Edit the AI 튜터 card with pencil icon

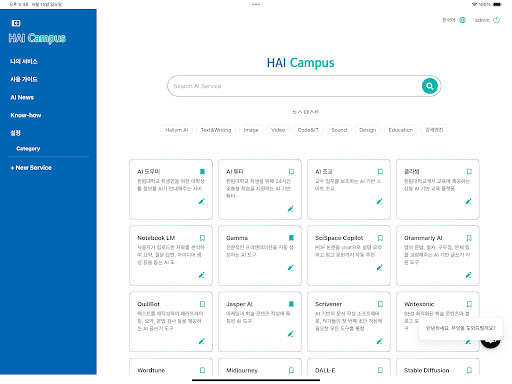[291, 209]
